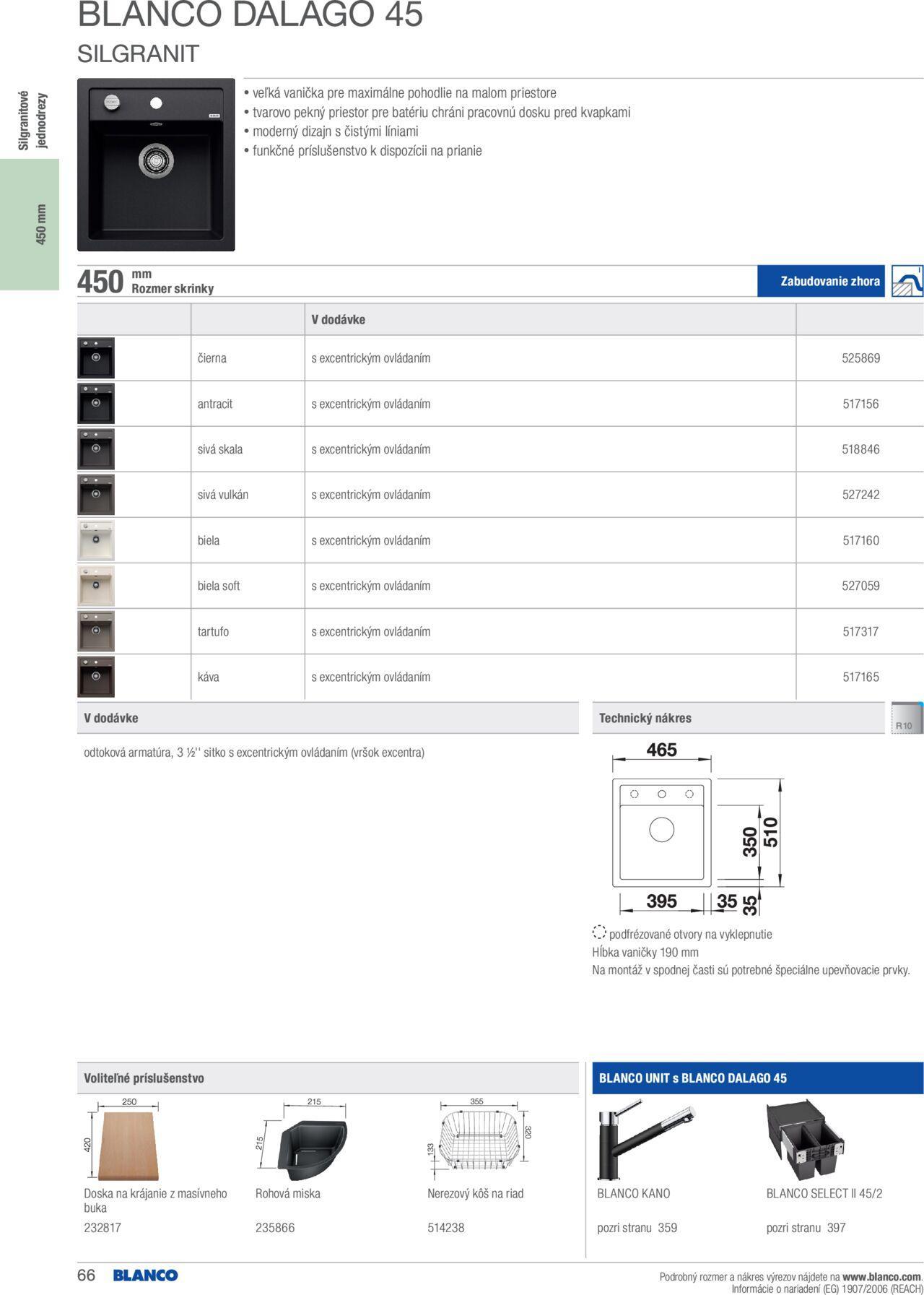Viewport: 924px width, 1295px height.
Task: Click the large black sink product photo
Action: pyautogui.click(x=156, y=165)
